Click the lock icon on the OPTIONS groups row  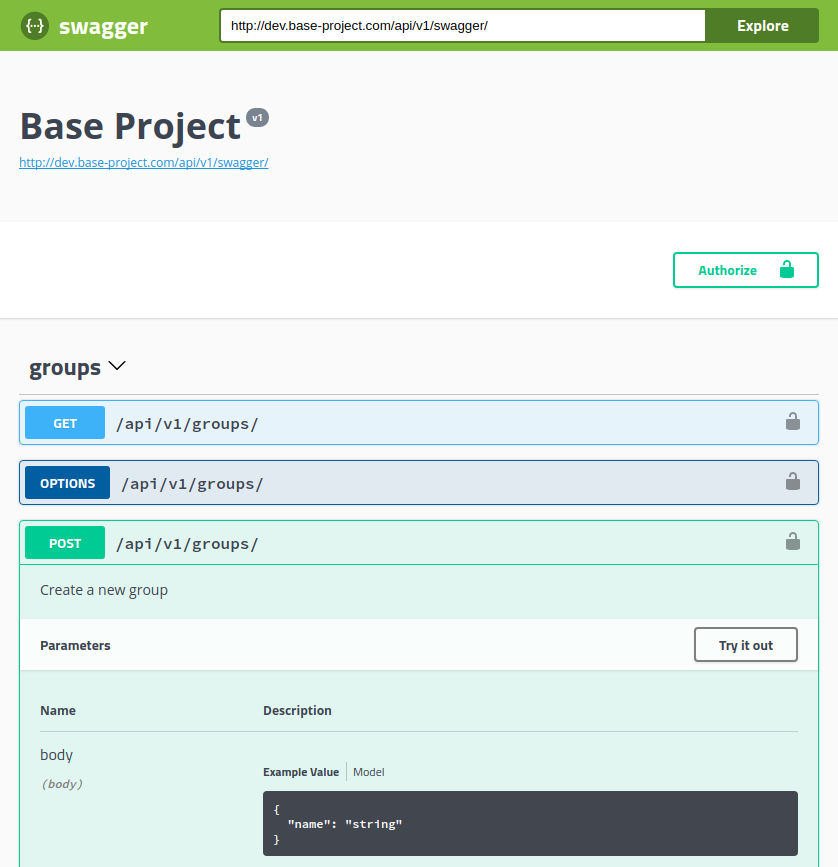pos(793,481)
